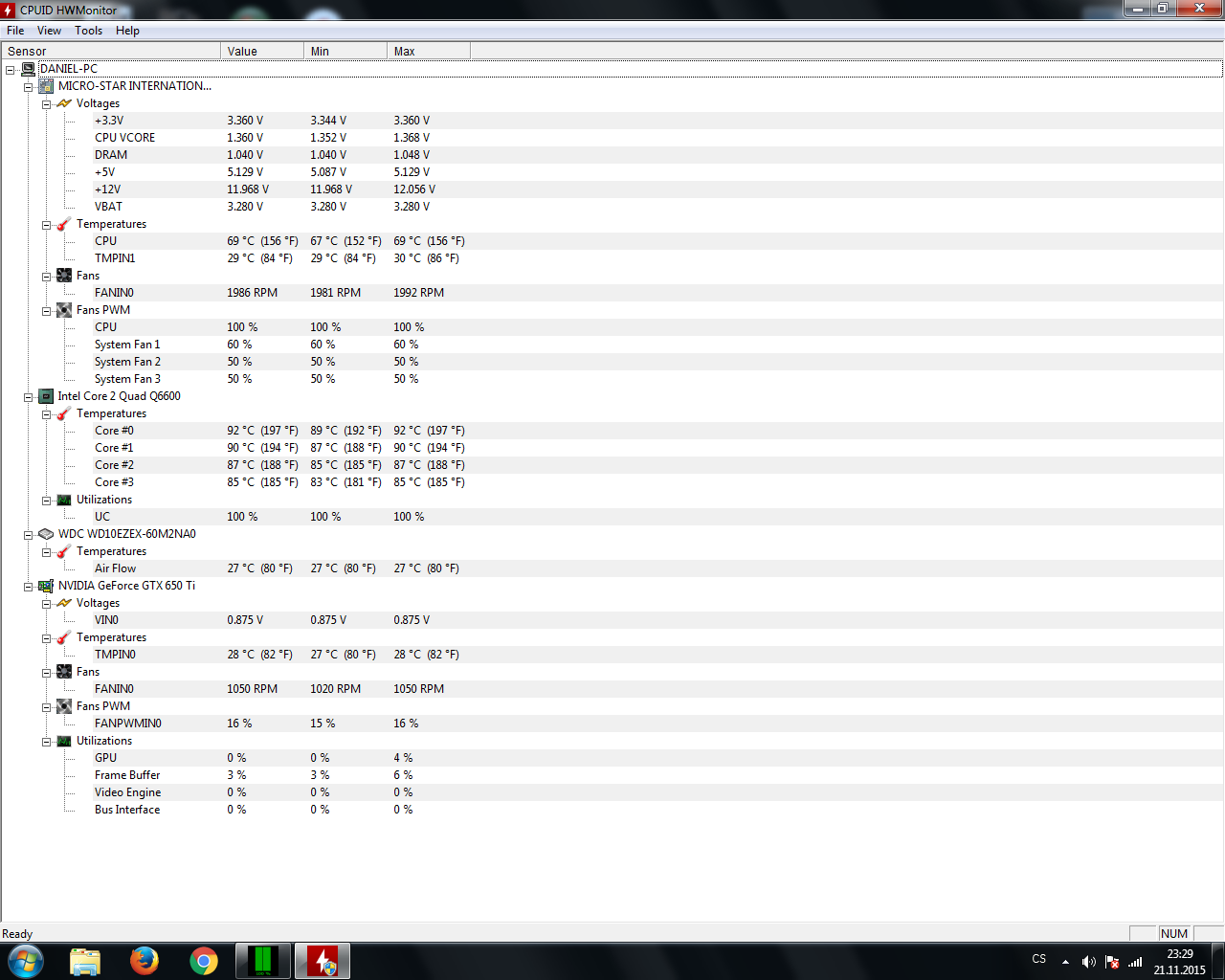
Task: Click the Voltages icon under MICRO-STAR
Action: (x=64, y=103)
